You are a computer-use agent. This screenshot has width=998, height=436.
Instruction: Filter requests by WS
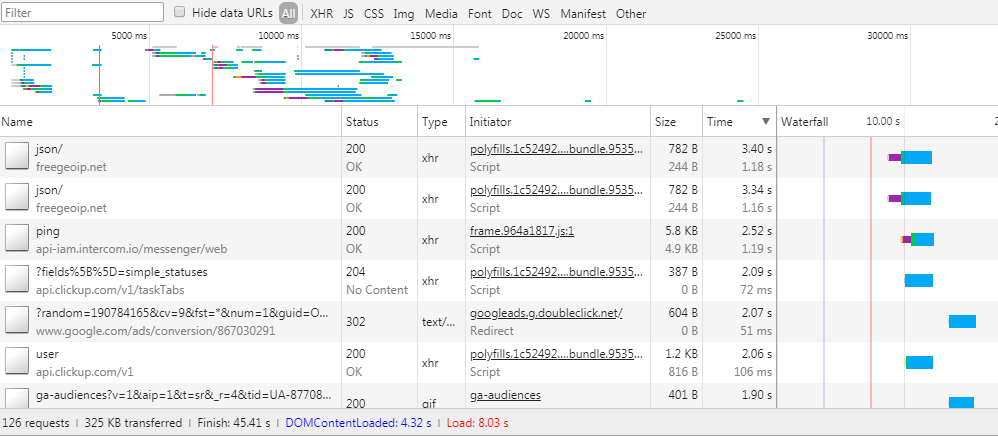541,13
